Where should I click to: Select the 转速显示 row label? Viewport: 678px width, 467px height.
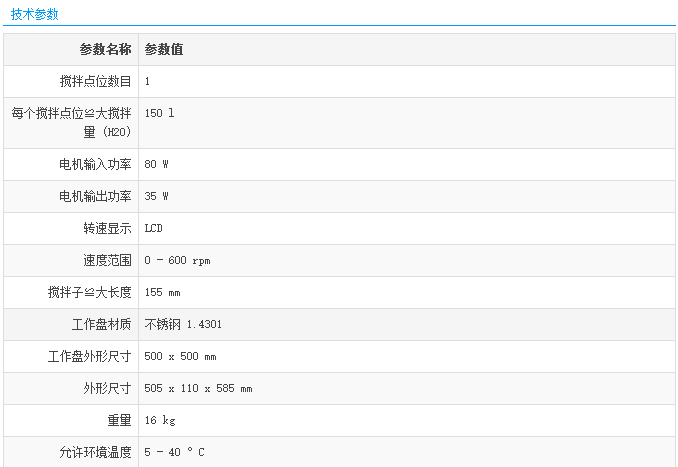107,228
